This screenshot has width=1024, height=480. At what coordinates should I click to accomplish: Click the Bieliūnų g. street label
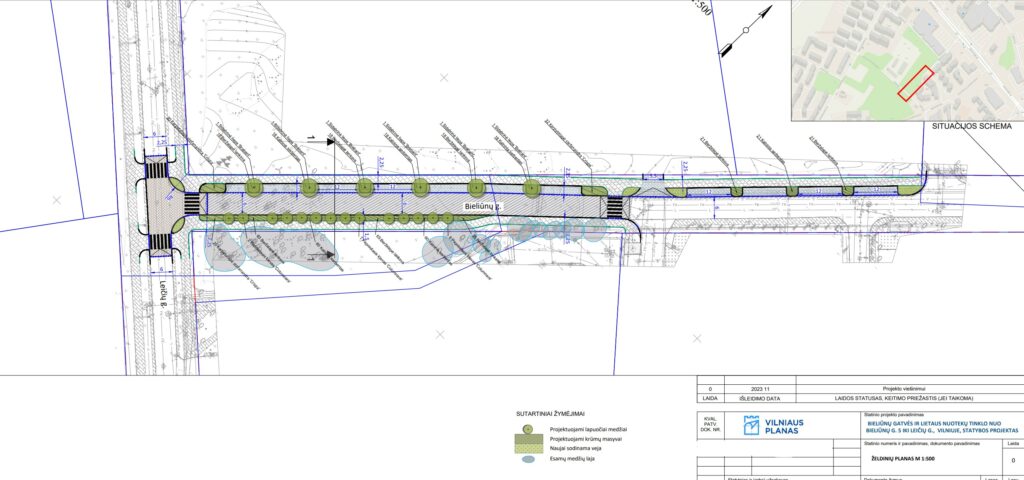coord(484,205)
